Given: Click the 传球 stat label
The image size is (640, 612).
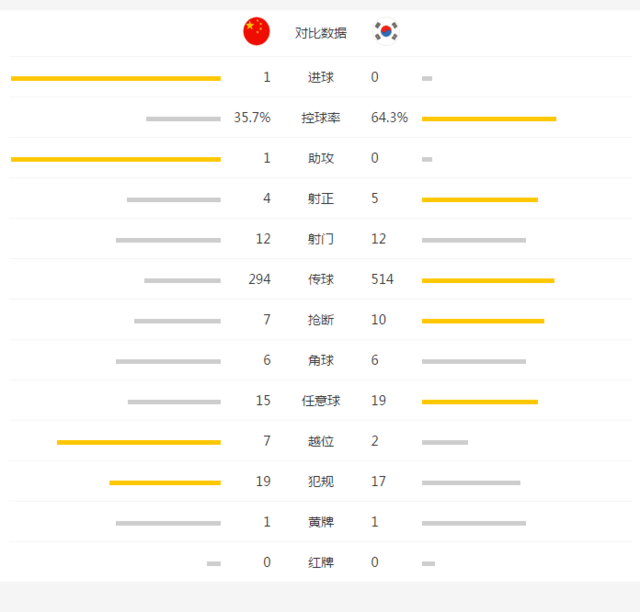Looking at the screenshot, I should 320,280.
